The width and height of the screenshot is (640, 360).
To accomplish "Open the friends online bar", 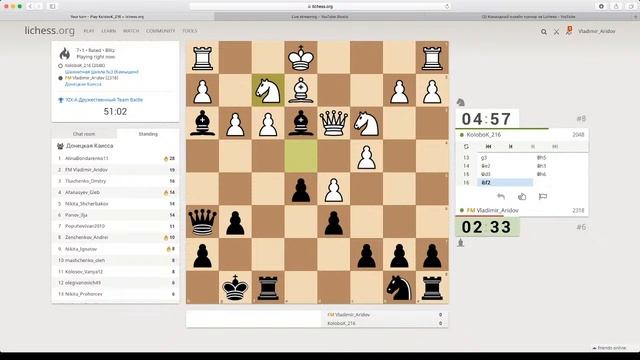I will point(610,348).
